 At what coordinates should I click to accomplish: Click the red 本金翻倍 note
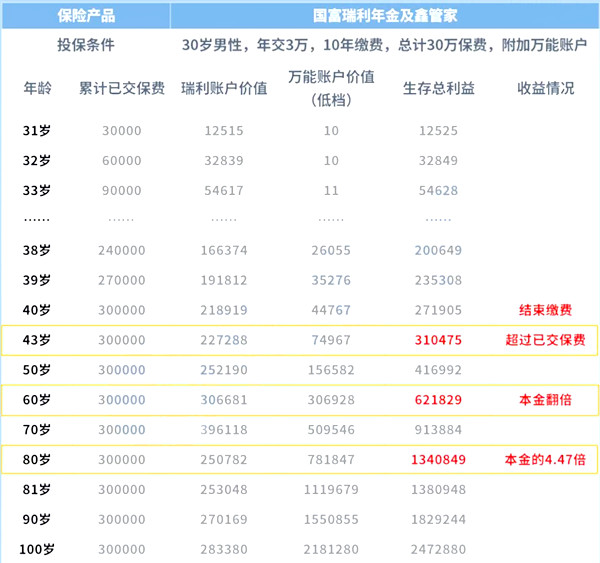tap(546, 400)
